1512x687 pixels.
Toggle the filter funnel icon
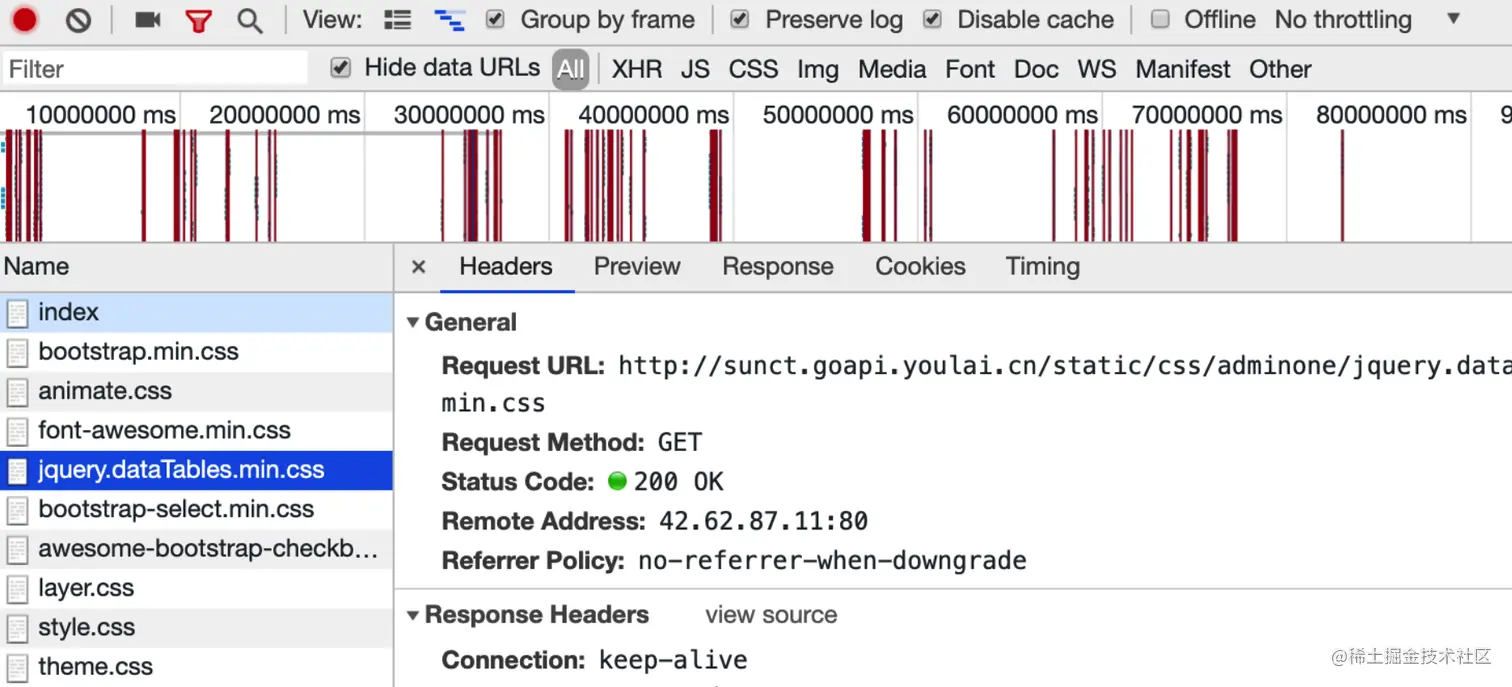tap(199, 20)
